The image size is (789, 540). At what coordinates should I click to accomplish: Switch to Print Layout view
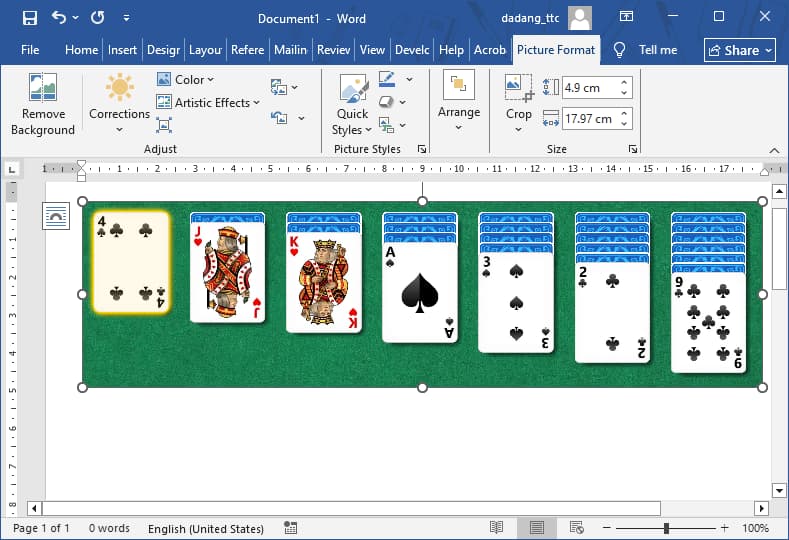tap(536, 528)
